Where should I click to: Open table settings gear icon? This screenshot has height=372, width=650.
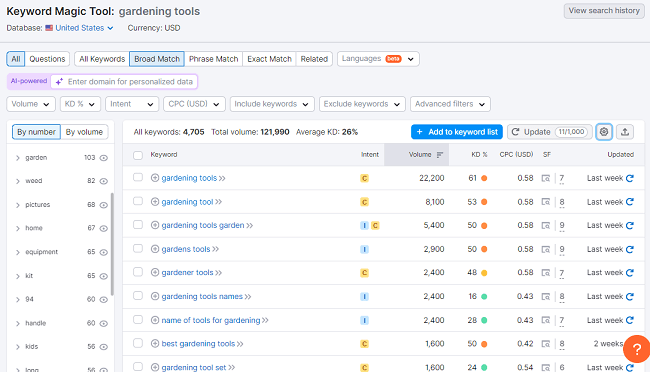point(604,132)
